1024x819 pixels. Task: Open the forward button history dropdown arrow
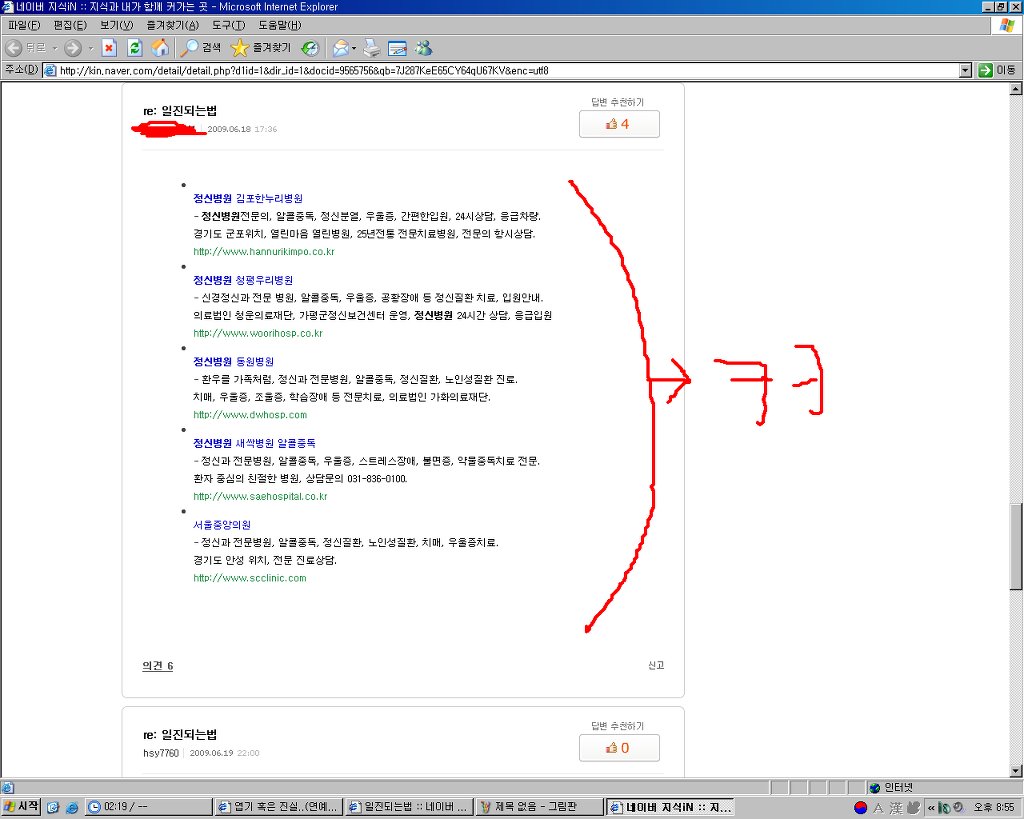tap(90, 48)
